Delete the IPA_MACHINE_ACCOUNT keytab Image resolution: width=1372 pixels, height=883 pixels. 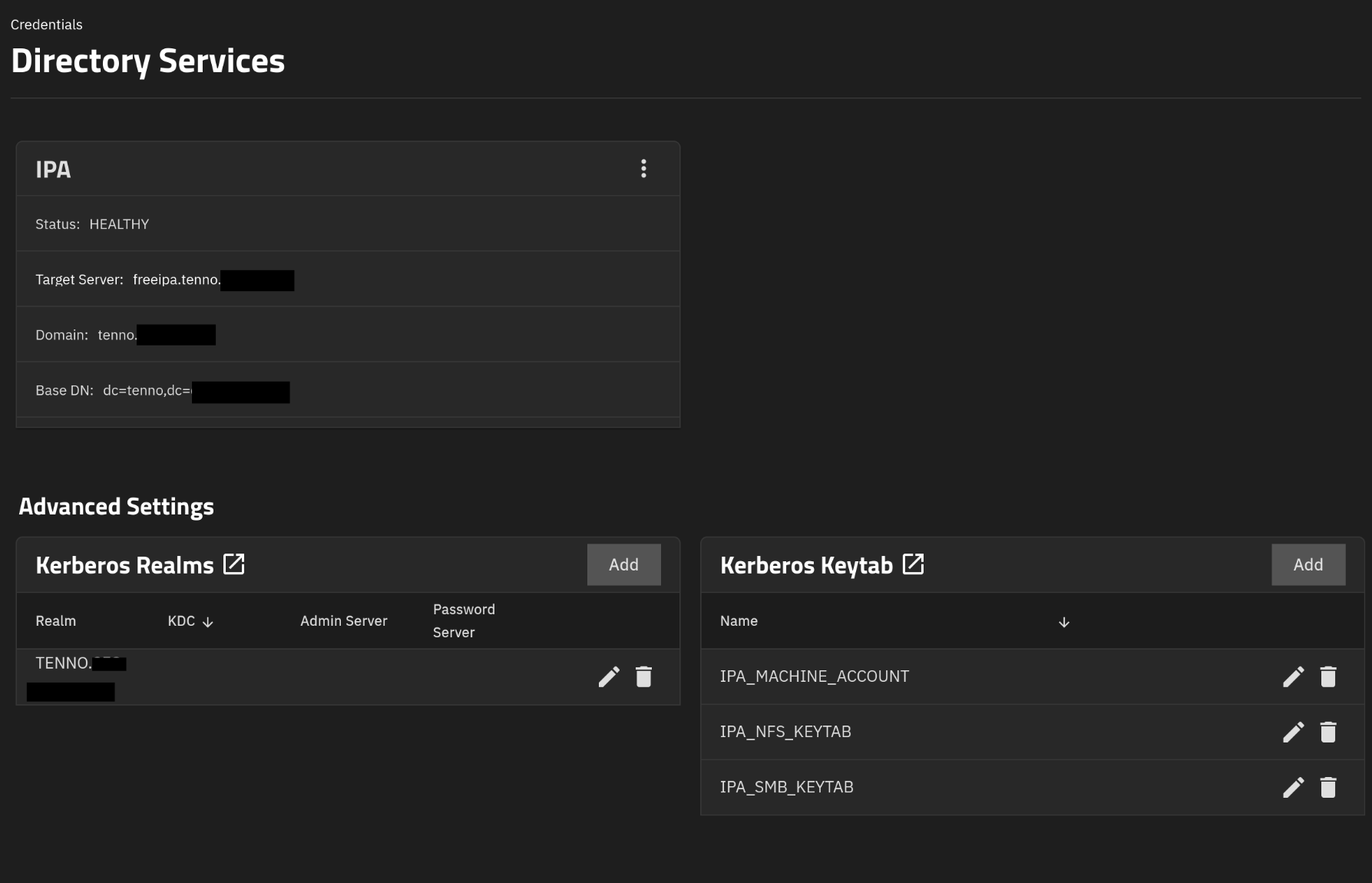pyautogui.click(x=1327, y=676)
